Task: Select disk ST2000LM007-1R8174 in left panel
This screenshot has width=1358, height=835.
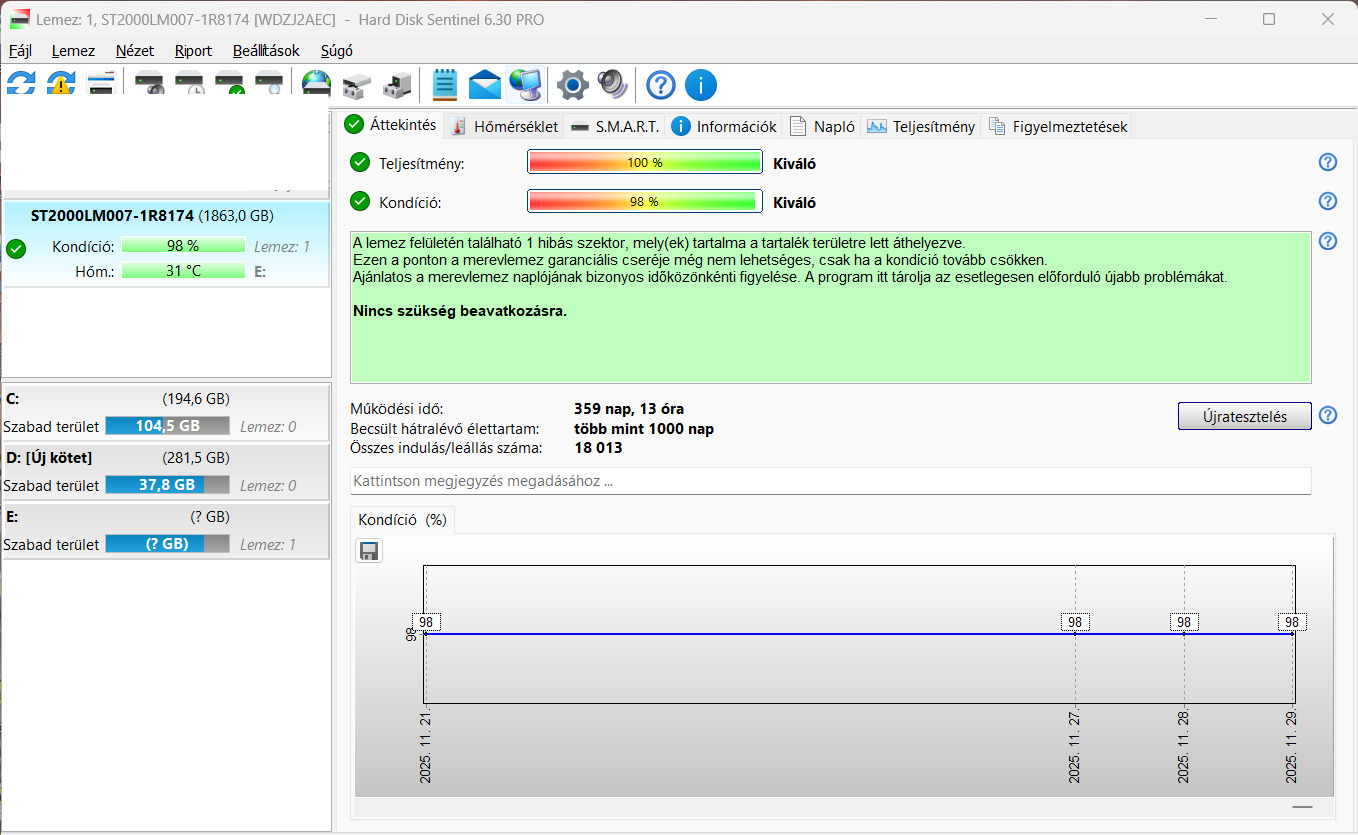Action: [166, 244]
